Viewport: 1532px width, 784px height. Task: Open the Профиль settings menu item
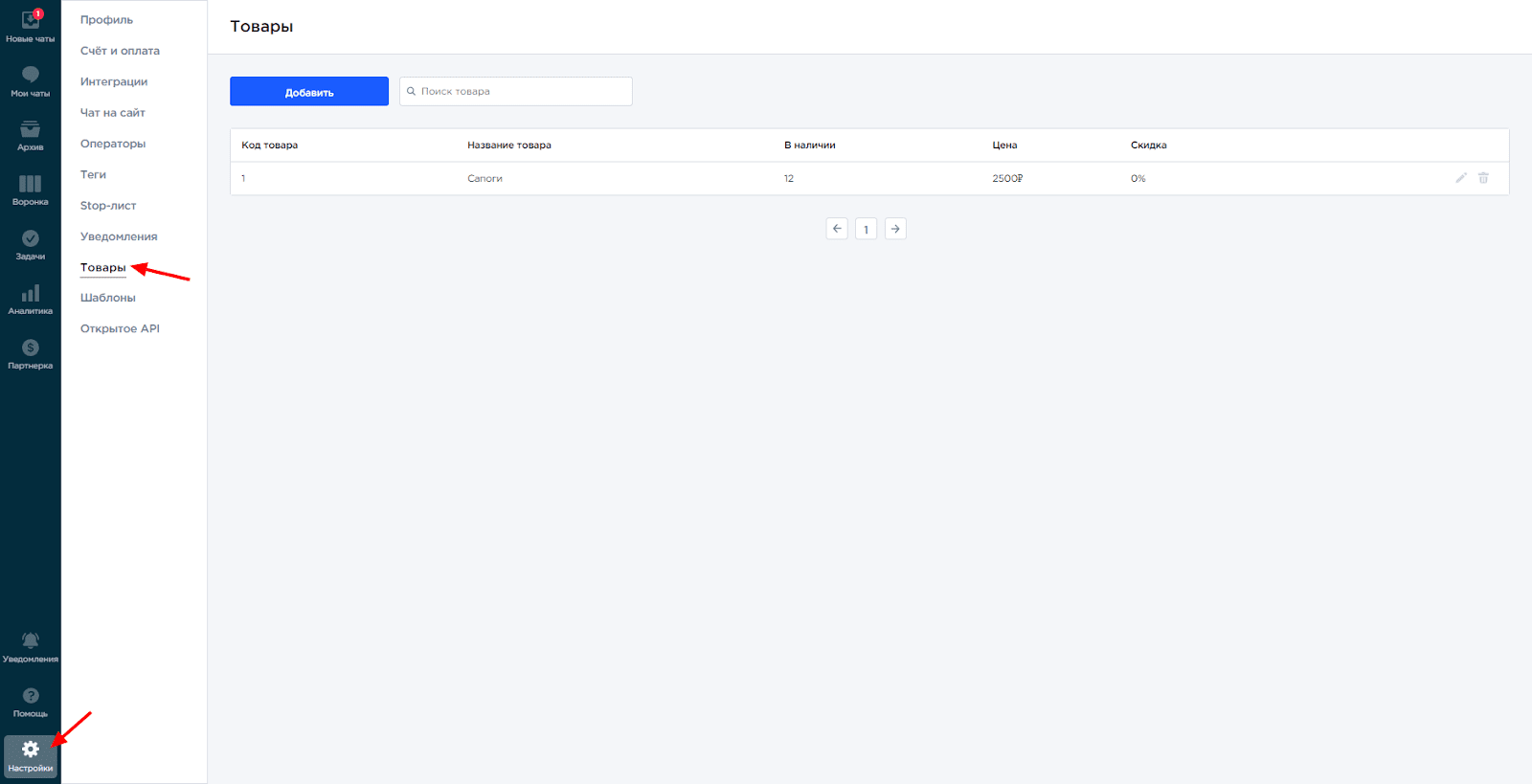pyautogui.click(x=106, y=20)
